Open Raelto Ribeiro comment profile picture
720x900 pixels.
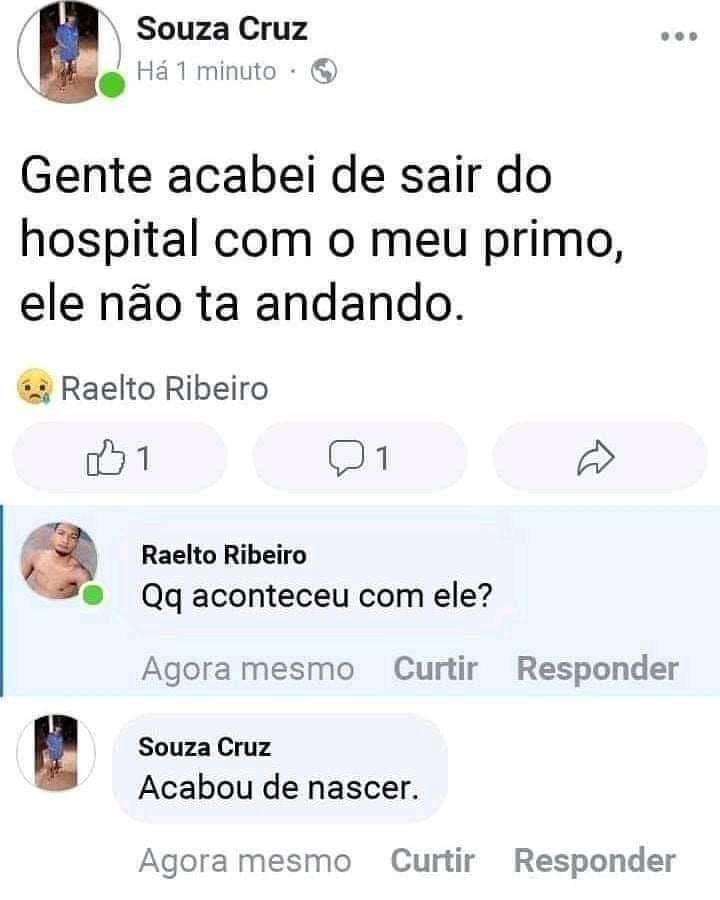[x=60, y=562]
